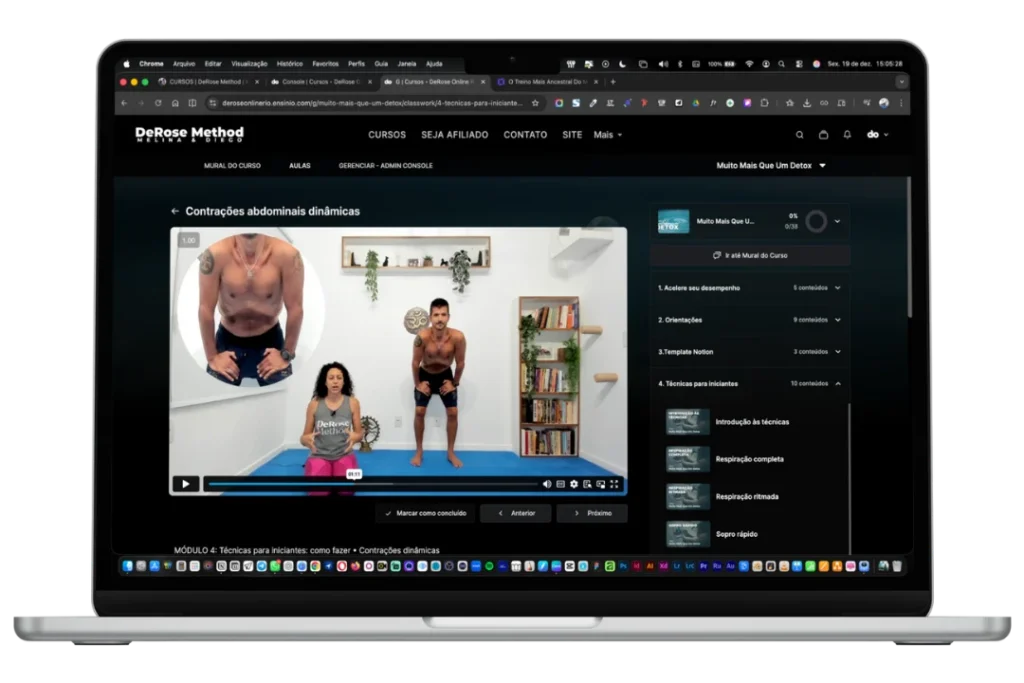Click the 1.00 playback speed badge
The image size is (1024, 683).
pos(189,240)
